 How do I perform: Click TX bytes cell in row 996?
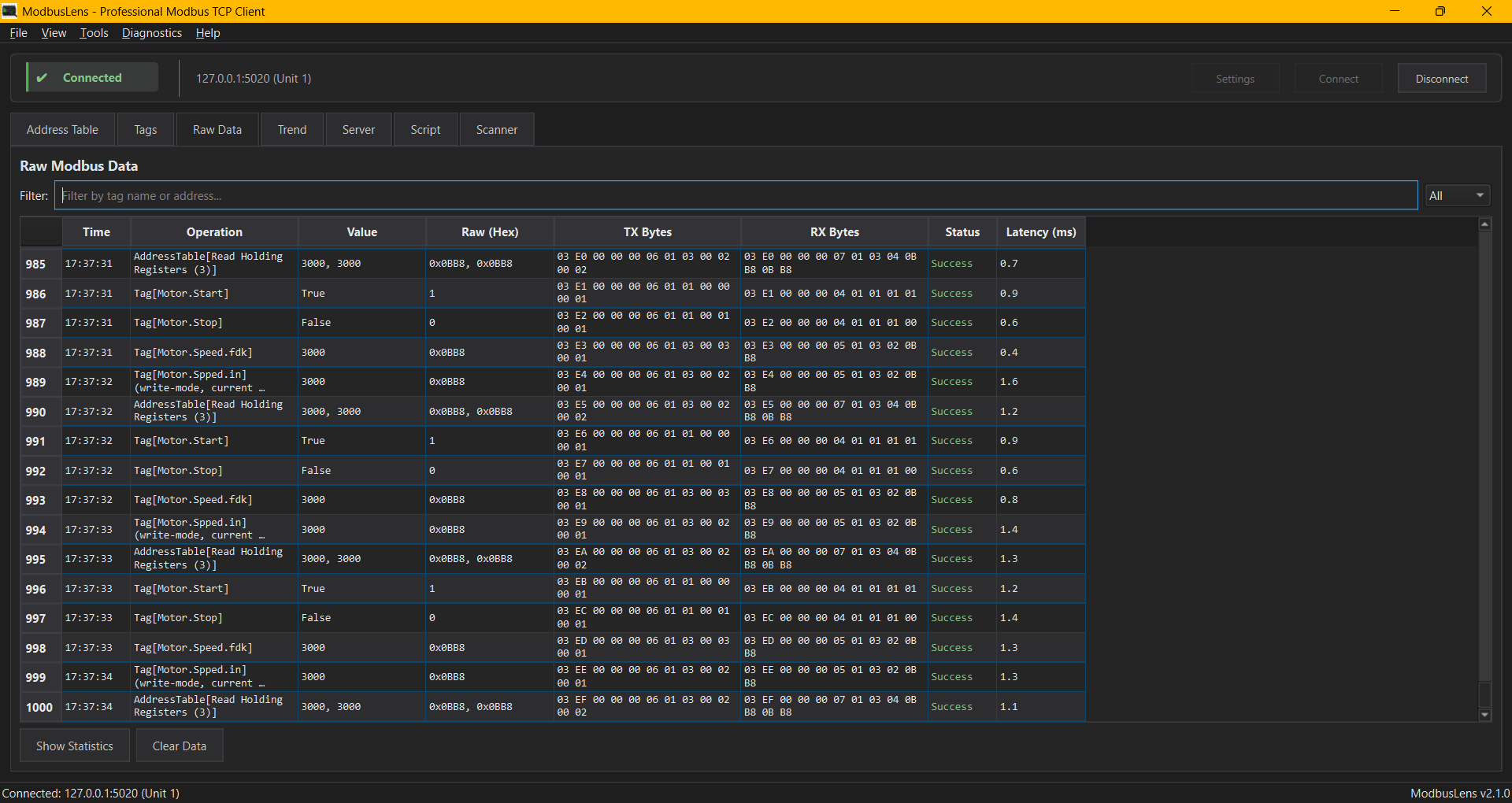pyautogui.click(x=647, y=588)
